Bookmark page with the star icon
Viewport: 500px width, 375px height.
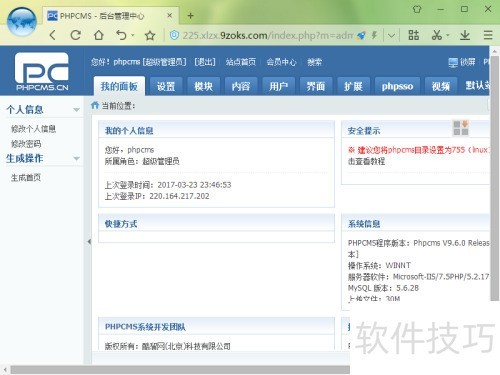click(x=150, y=35)
